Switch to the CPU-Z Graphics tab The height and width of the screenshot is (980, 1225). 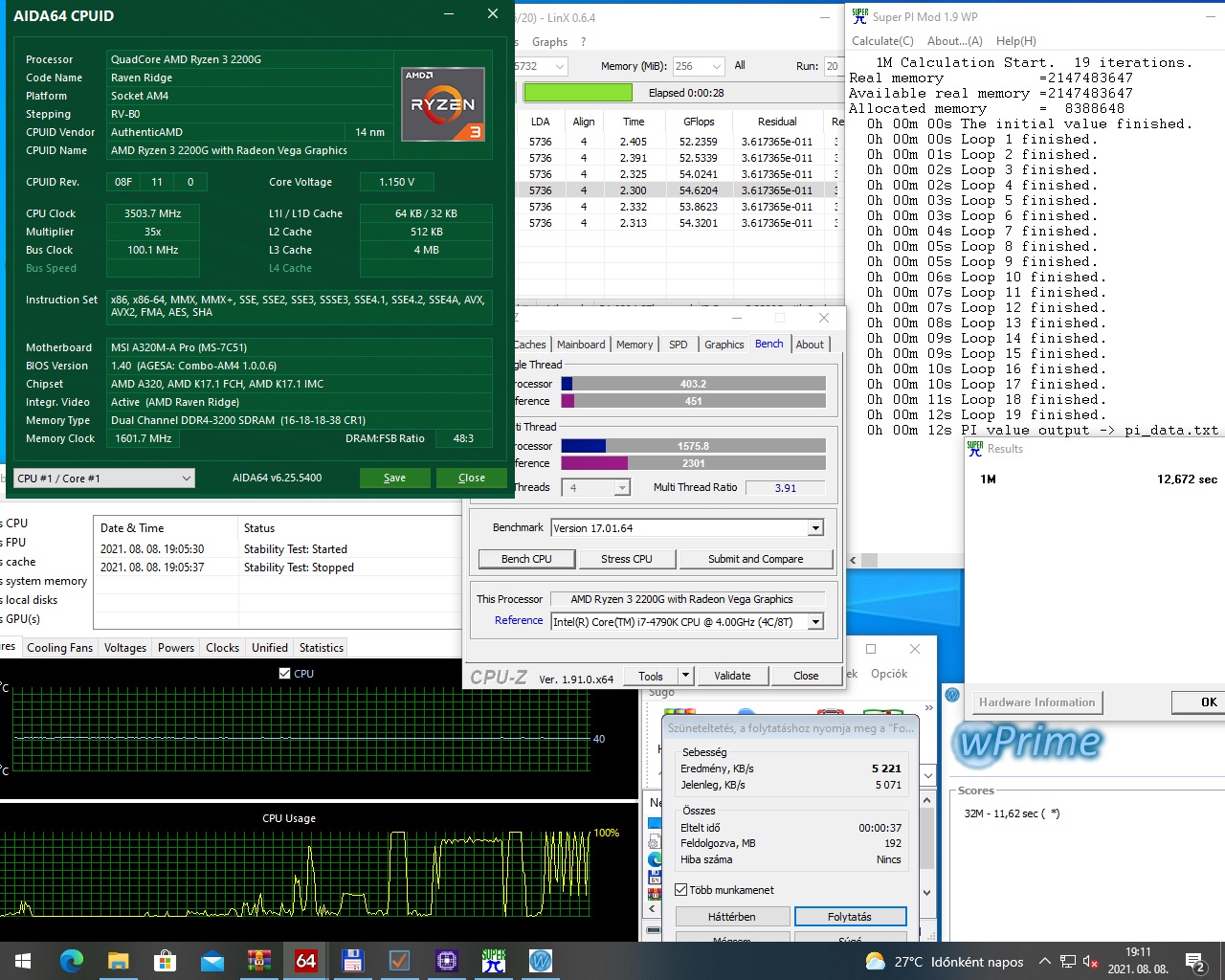[x=724, y=345]
